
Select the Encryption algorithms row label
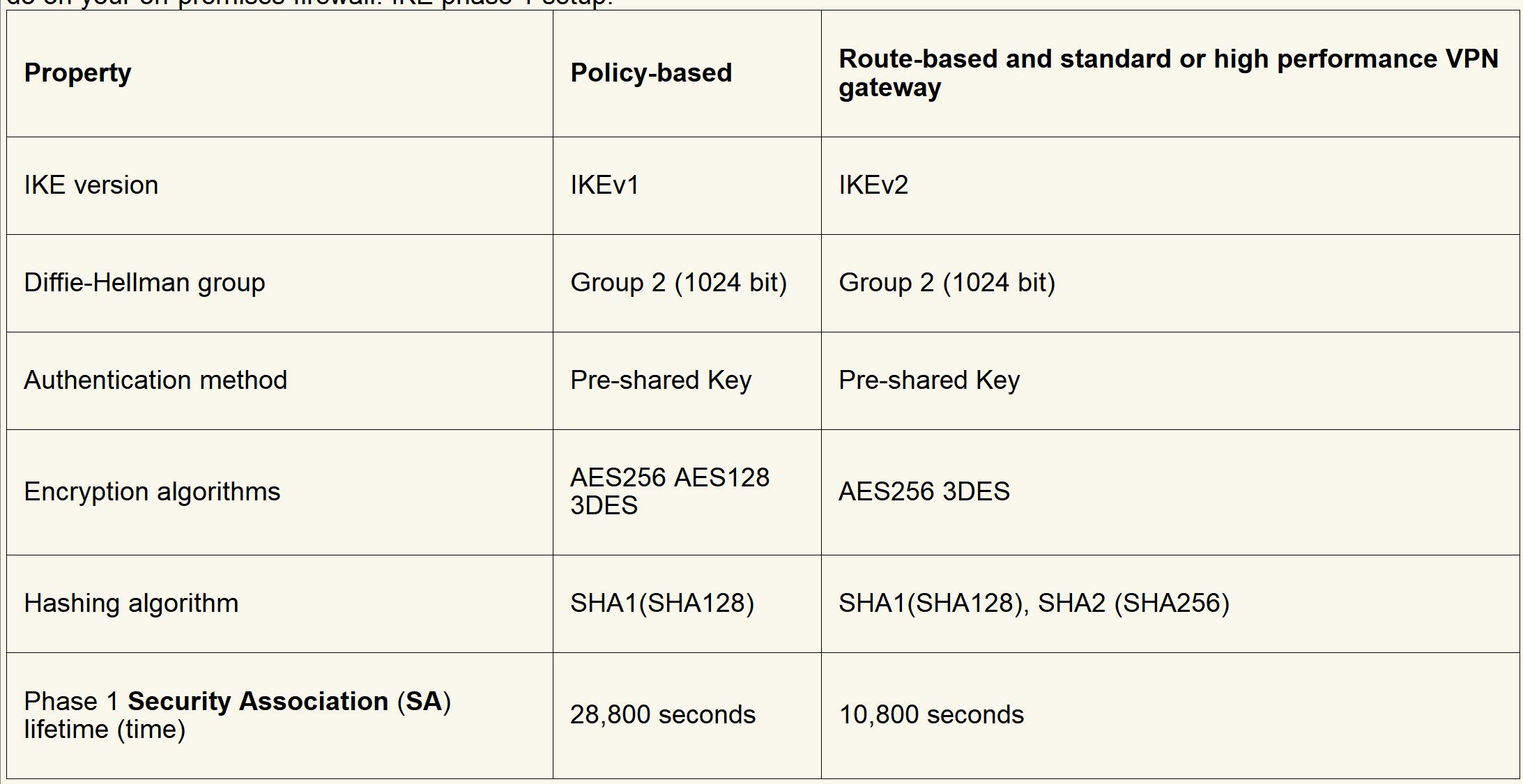click(x=152, y=492)
